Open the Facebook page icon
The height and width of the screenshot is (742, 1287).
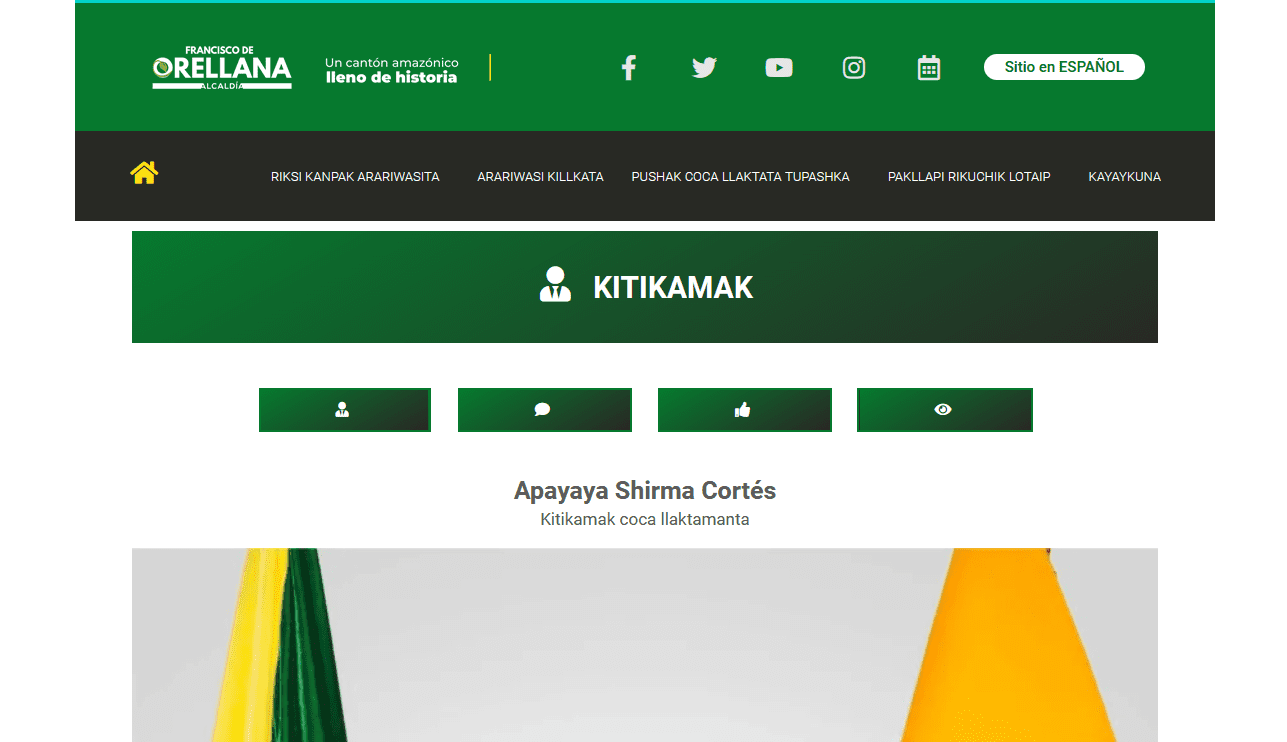(x=628, y=68)
